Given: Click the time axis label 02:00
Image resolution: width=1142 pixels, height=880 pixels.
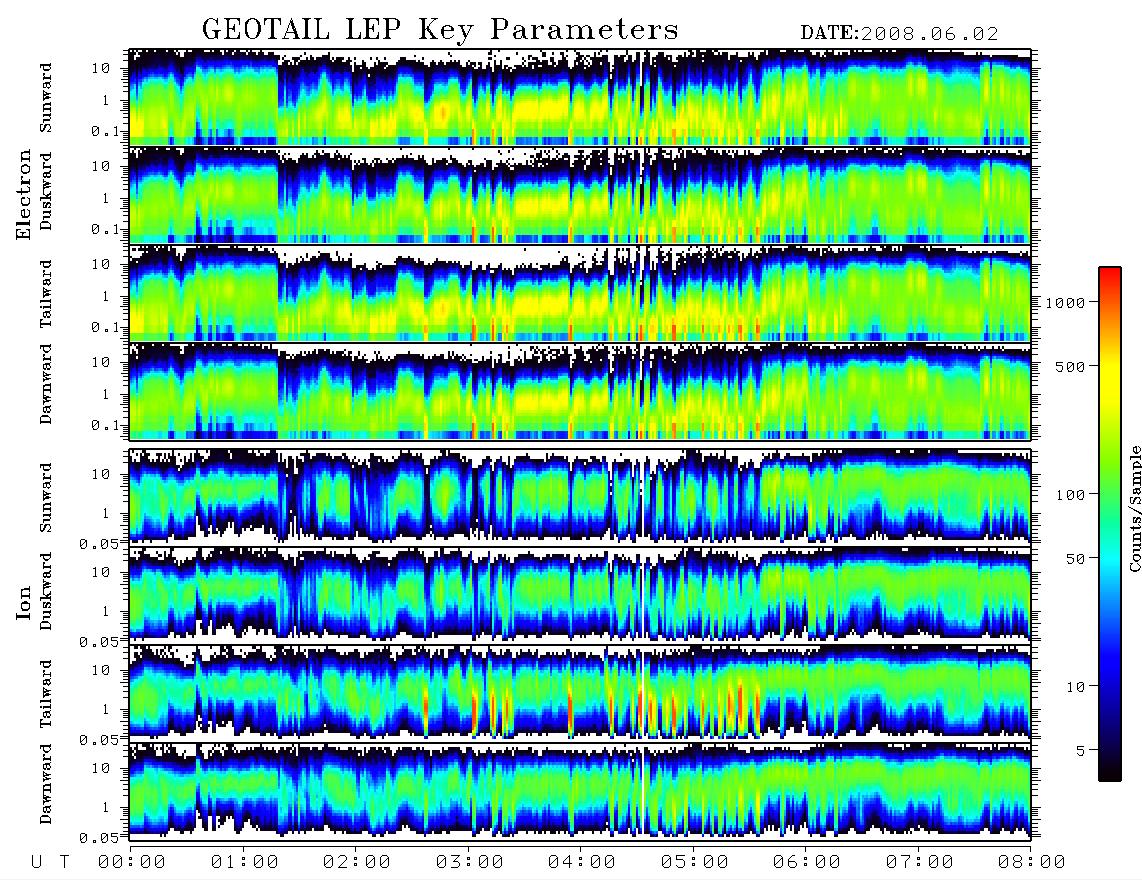Looking at the screenshot, I should pos(357,862).
